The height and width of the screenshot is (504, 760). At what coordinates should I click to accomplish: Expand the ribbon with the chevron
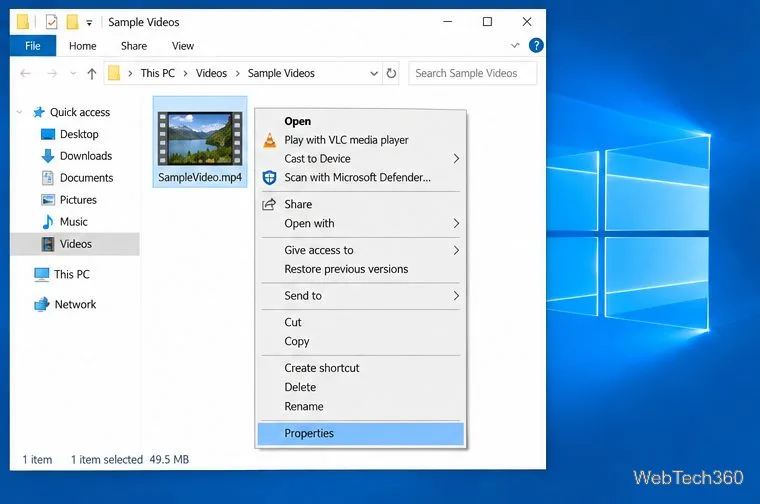tap(515, 46)
